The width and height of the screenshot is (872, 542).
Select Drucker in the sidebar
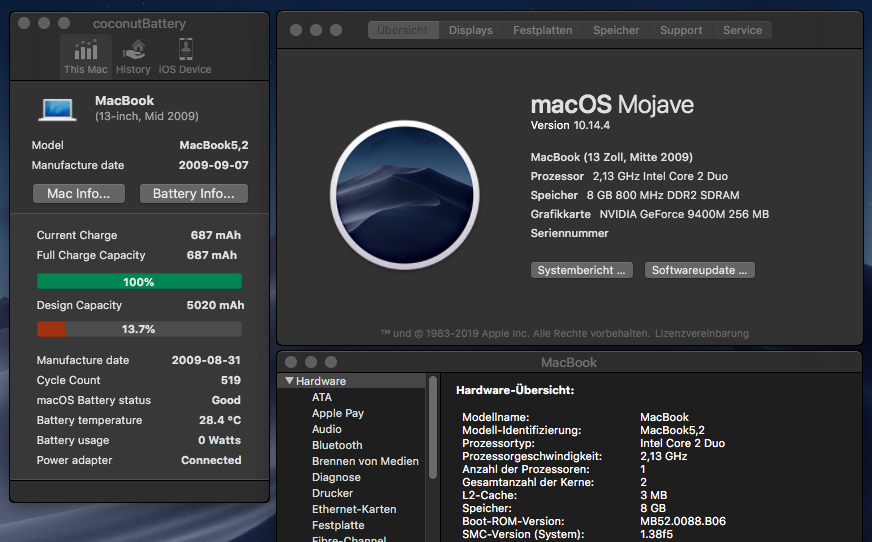332,493
